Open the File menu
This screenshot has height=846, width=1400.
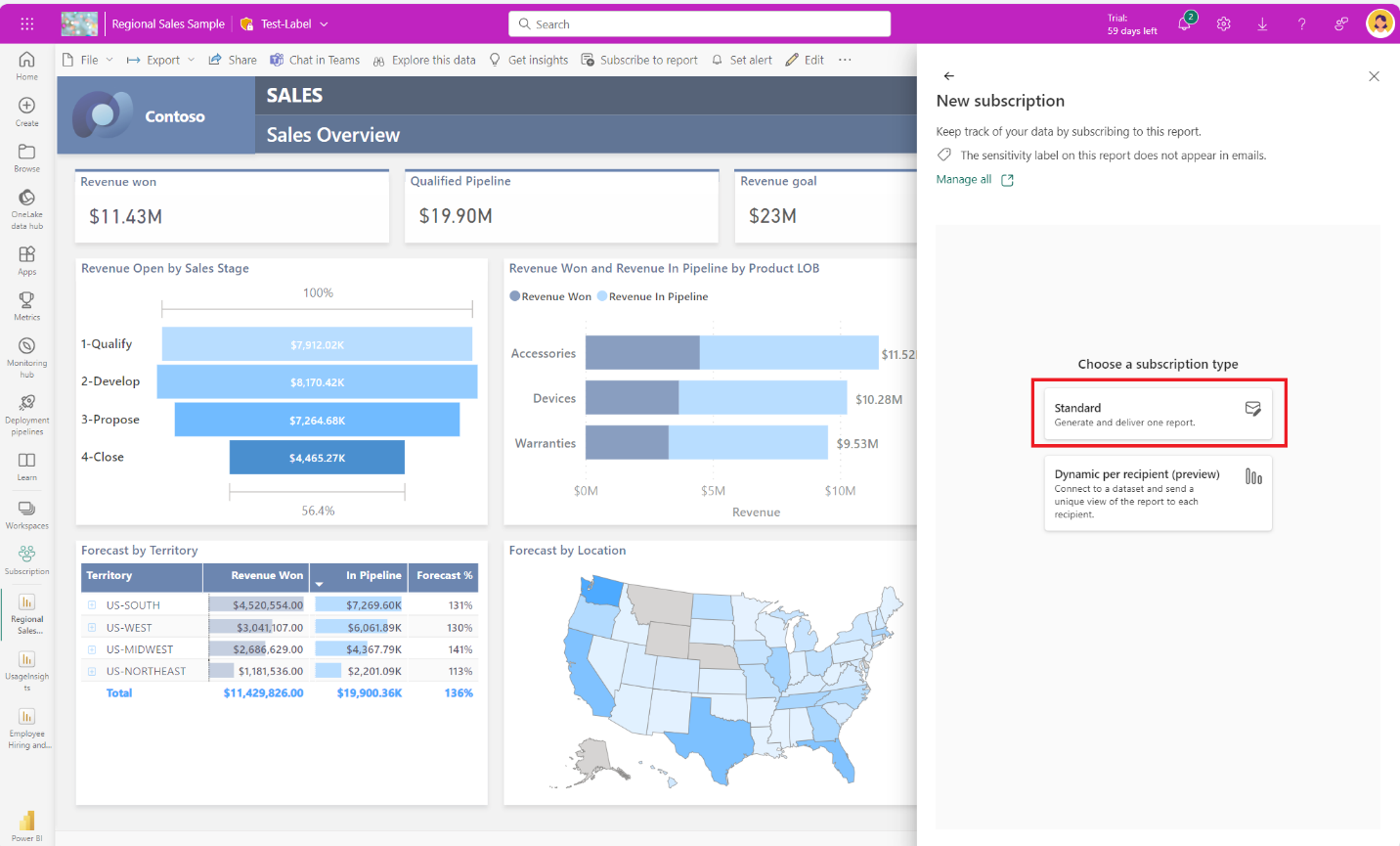tap(88, 60)
